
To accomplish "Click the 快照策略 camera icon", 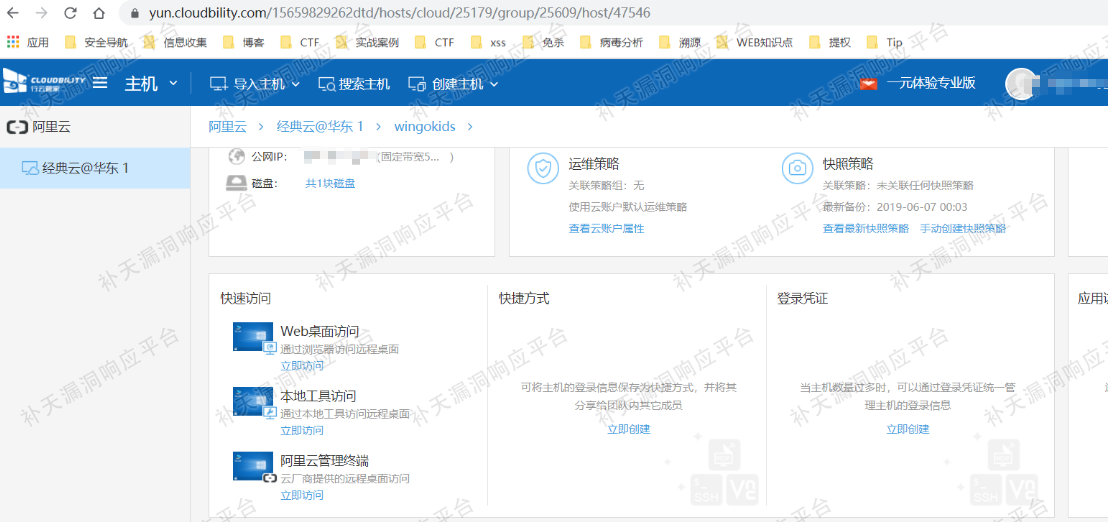I will [x=797, y=168].
